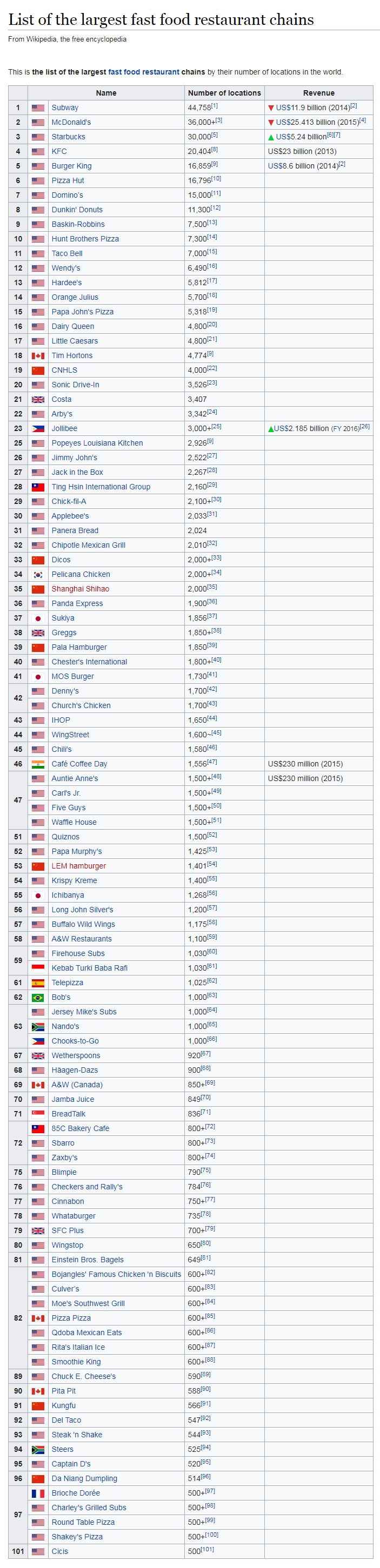This screenshot has height=1568, width=380.
Task: Click rank number 82 cell
Action: point(18,1318)
